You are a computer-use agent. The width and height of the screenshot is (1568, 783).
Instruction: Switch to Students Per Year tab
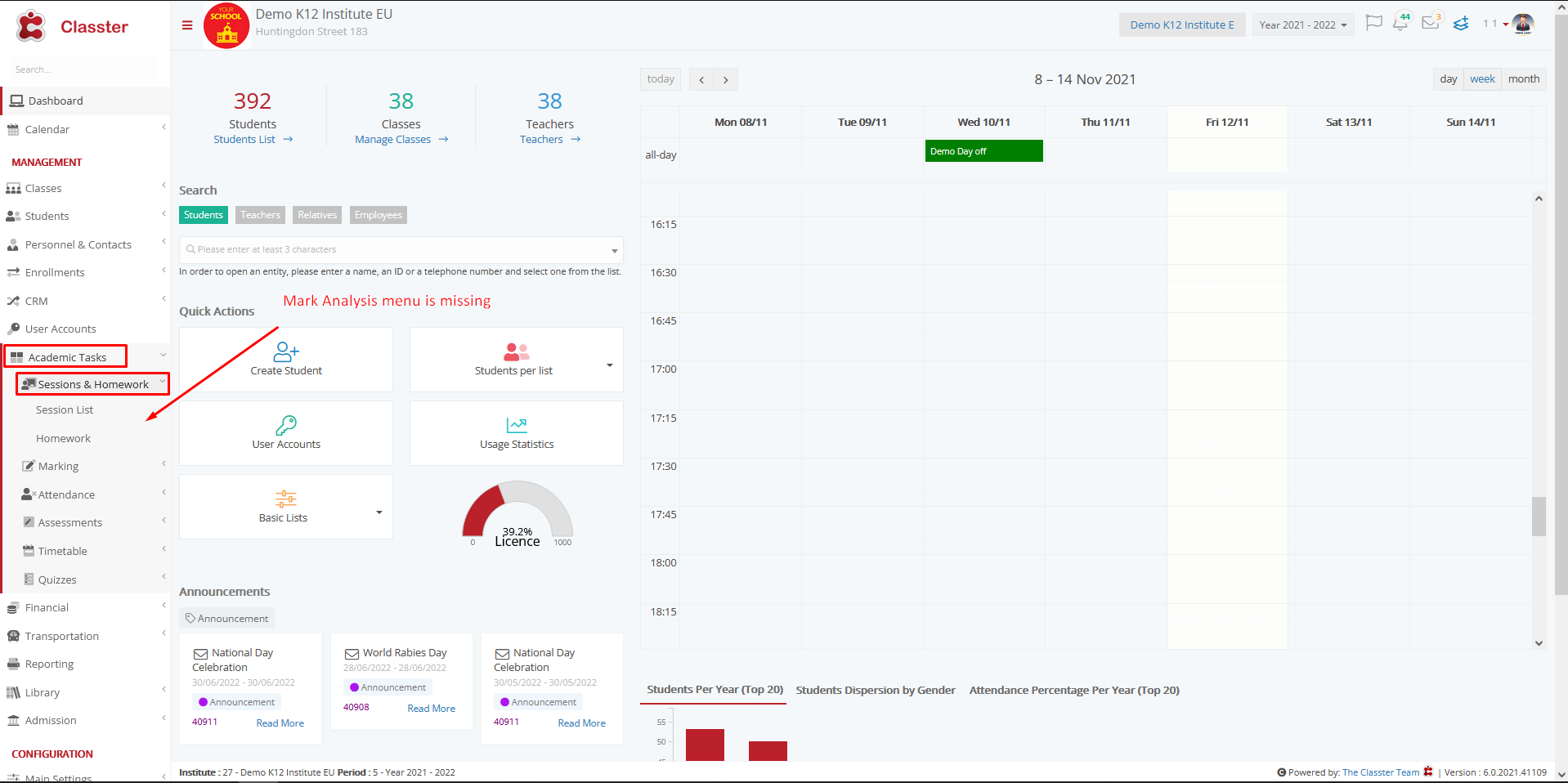(715, 690)
